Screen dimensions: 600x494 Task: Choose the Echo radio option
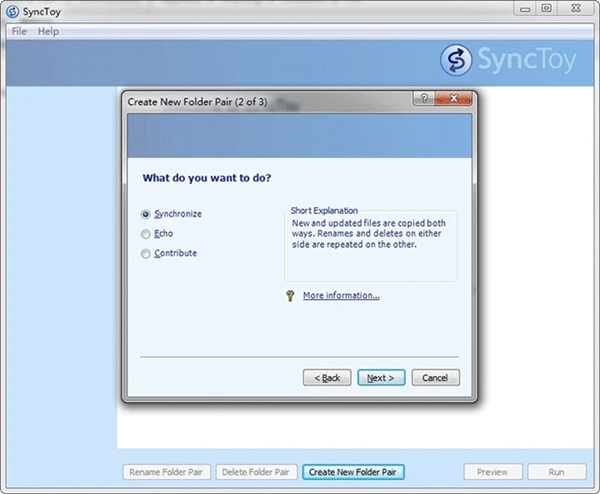click(146, 234)
